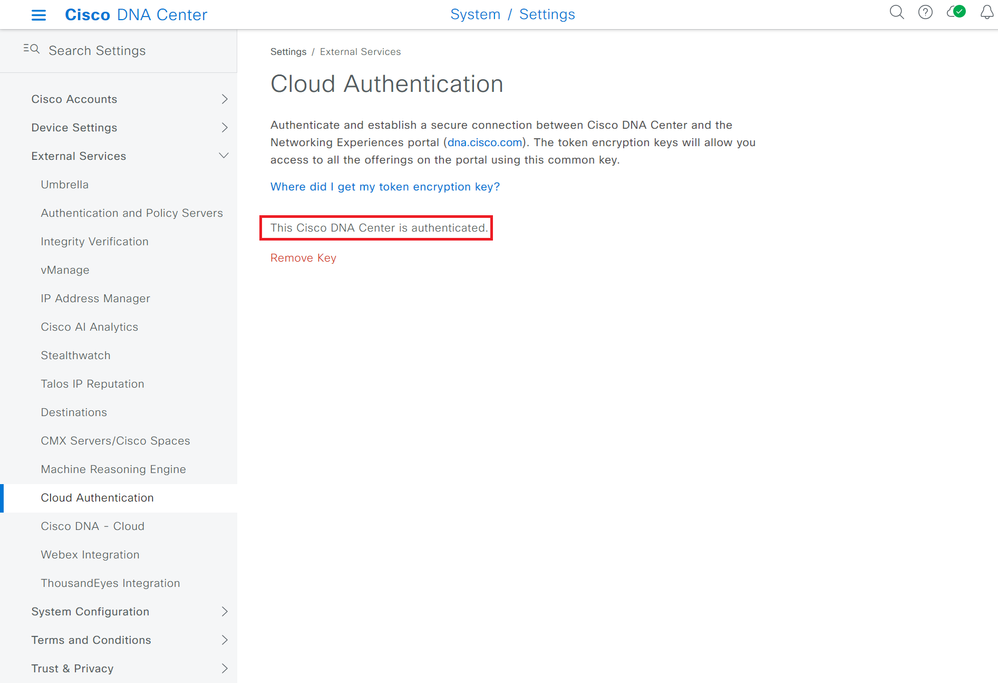Open 'Where did I get my token encryption key?'
The height and width of the screenshot is (683, 998).
click(x=385, y=187)
